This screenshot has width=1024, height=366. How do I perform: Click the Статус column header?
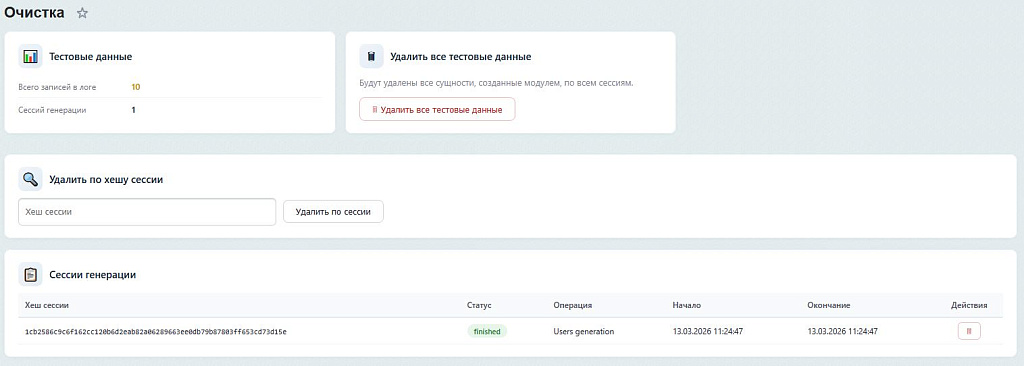479,305
